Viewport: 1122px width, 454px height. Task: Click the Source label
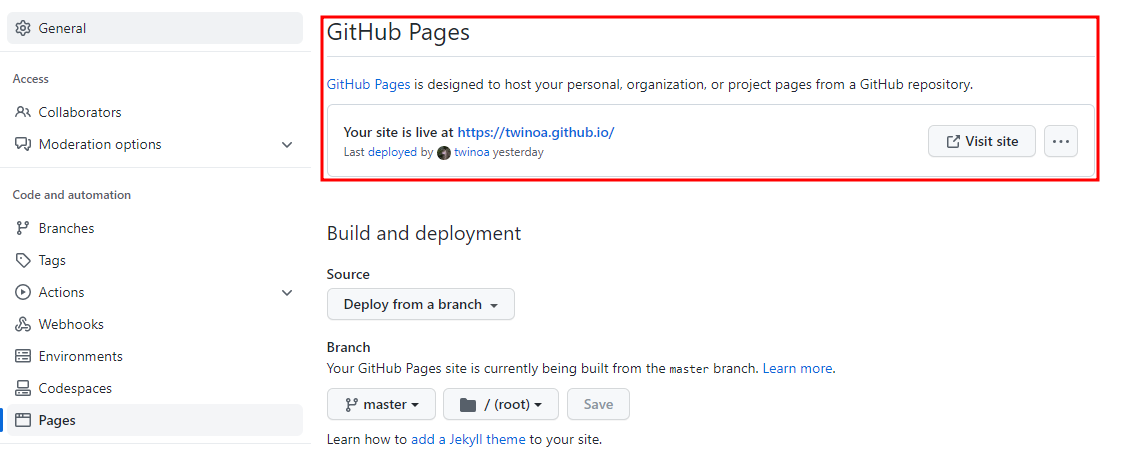pos(348,274)
